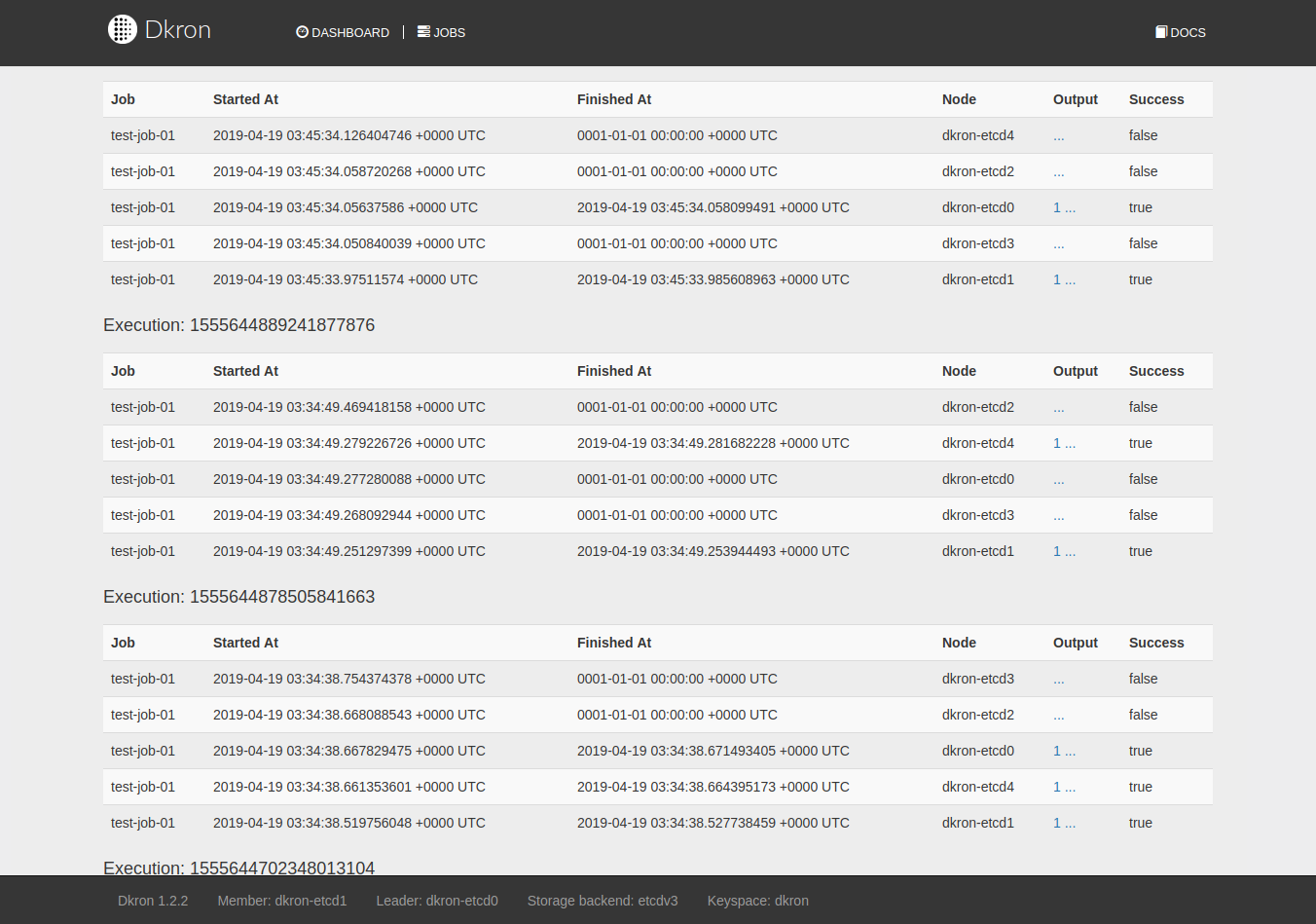Screen dimensions: 1316x924
Task: Open the book icon beside DOCS
Action: [x=1160, y=31]
